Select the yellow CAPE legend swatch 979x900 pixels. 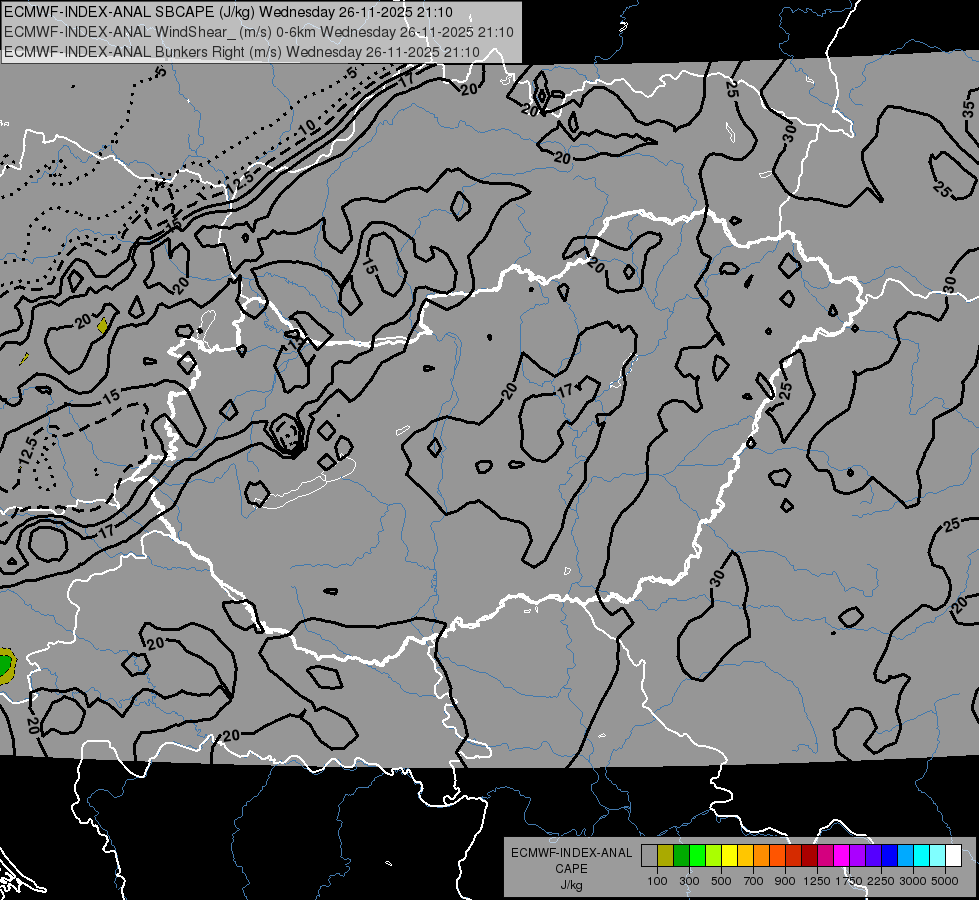729,855
